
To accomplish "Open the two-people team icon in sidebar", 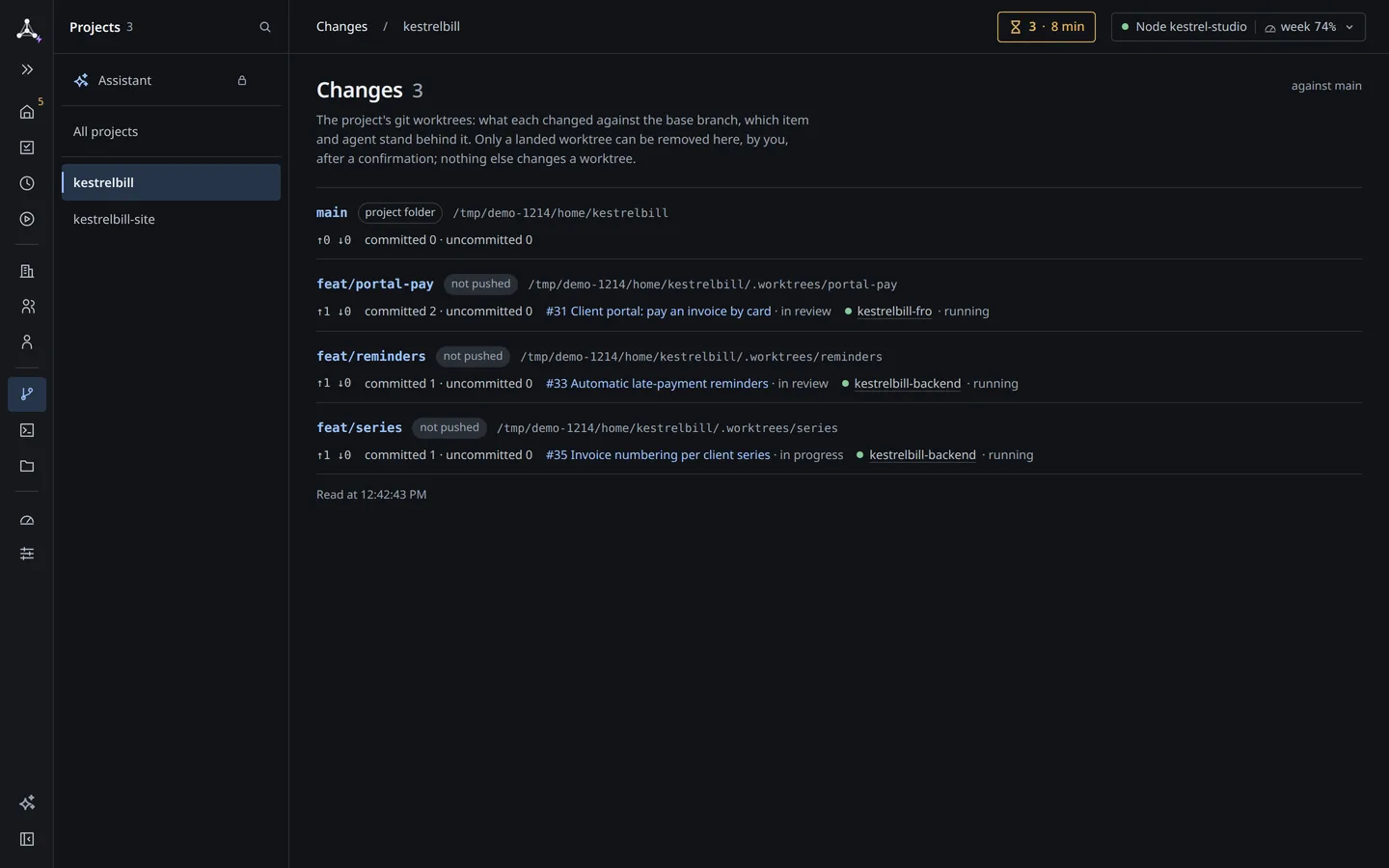I will (27, 307).
